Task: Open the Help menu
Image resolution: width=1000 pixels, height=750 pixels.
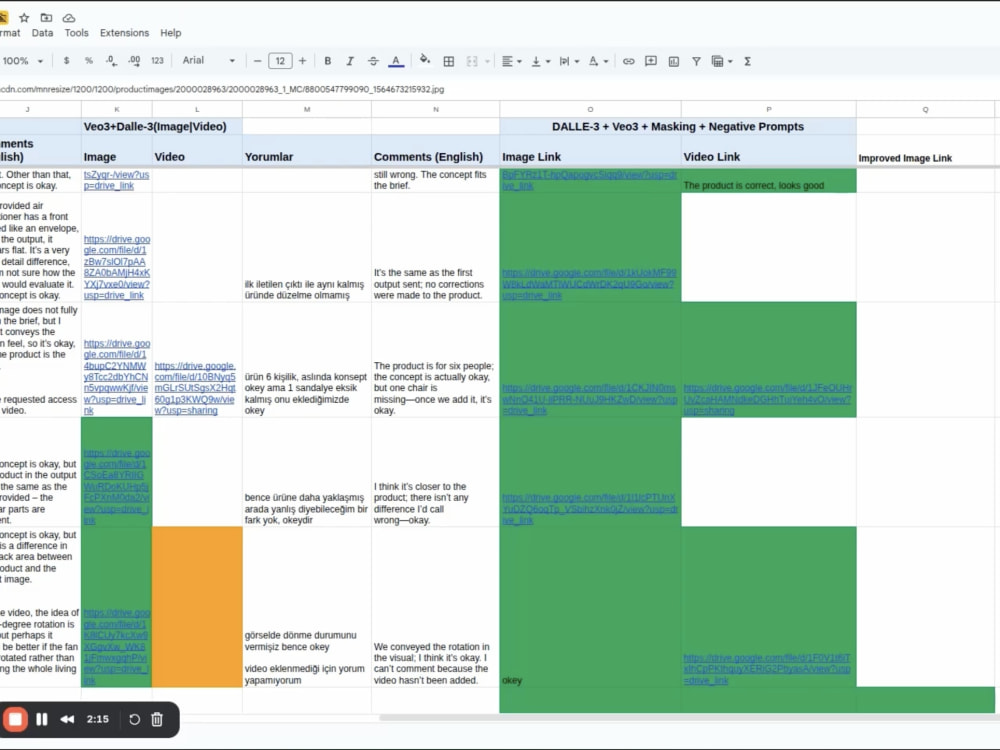Action: click(170, 33)
